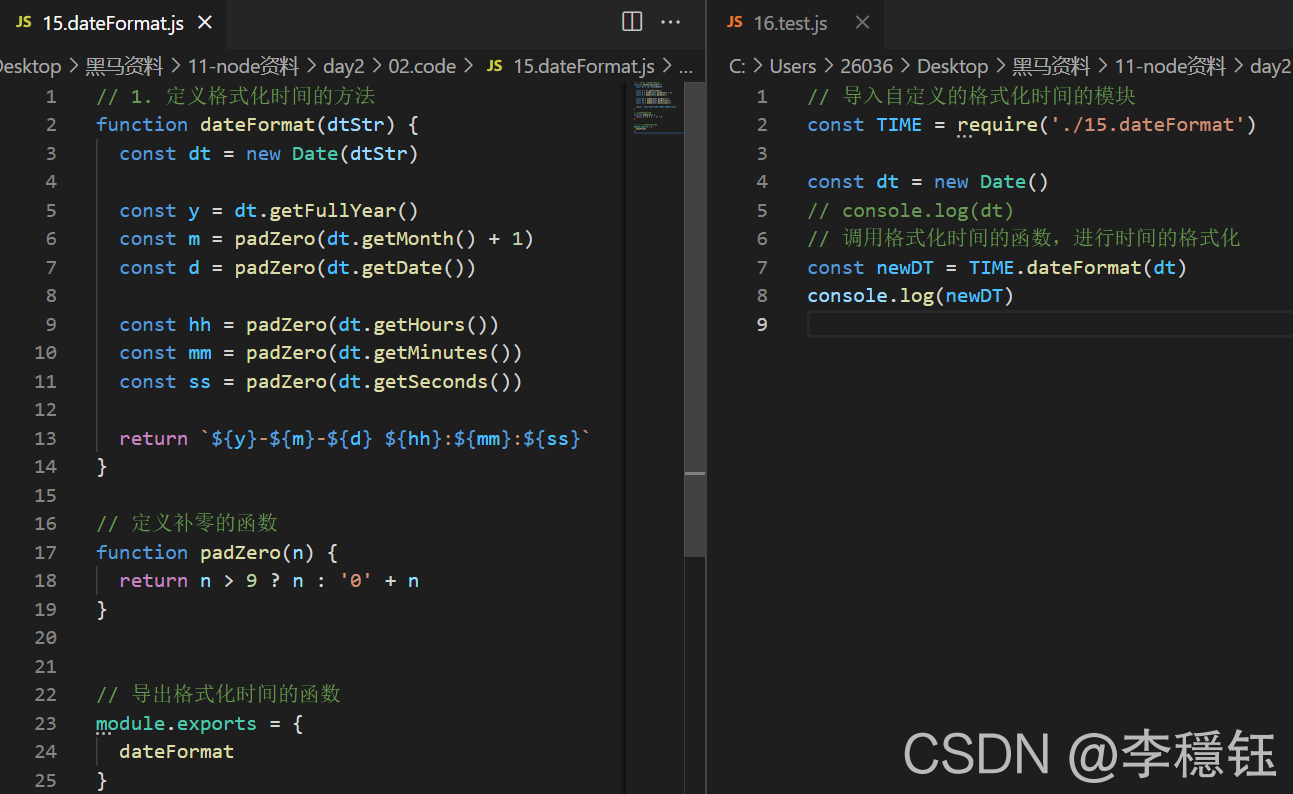Open 黑马资料 breadcrumb in left editor
1293x794 pixels.
click(124, 66)
